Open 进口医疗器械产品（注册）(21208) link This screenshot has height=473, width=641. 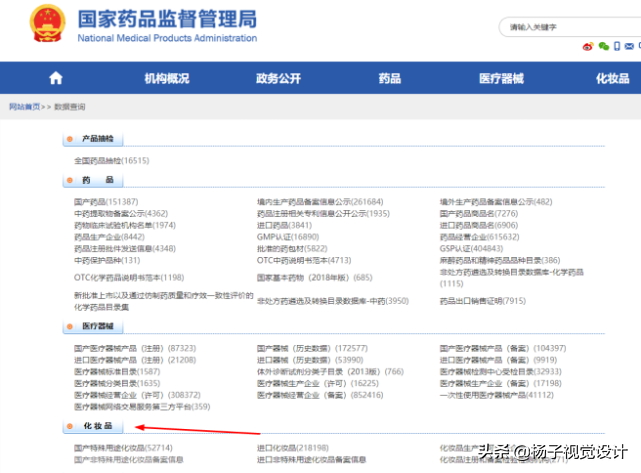point(135,360)
